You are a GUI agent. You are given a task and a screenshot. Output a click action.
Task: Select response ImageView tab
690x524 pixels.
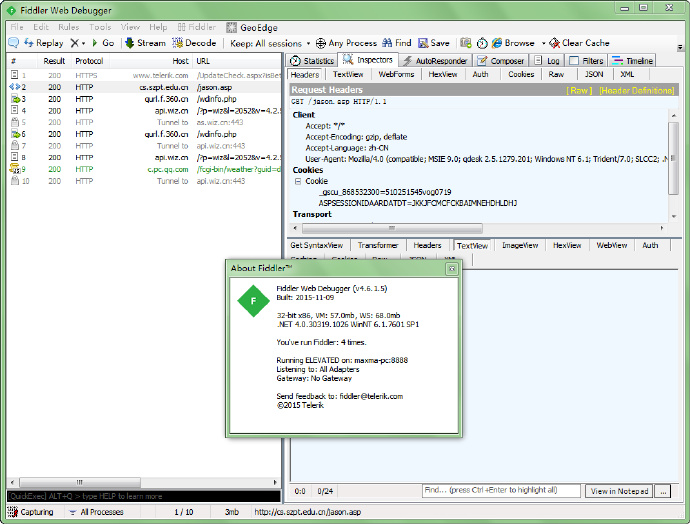tap(520, 245)
